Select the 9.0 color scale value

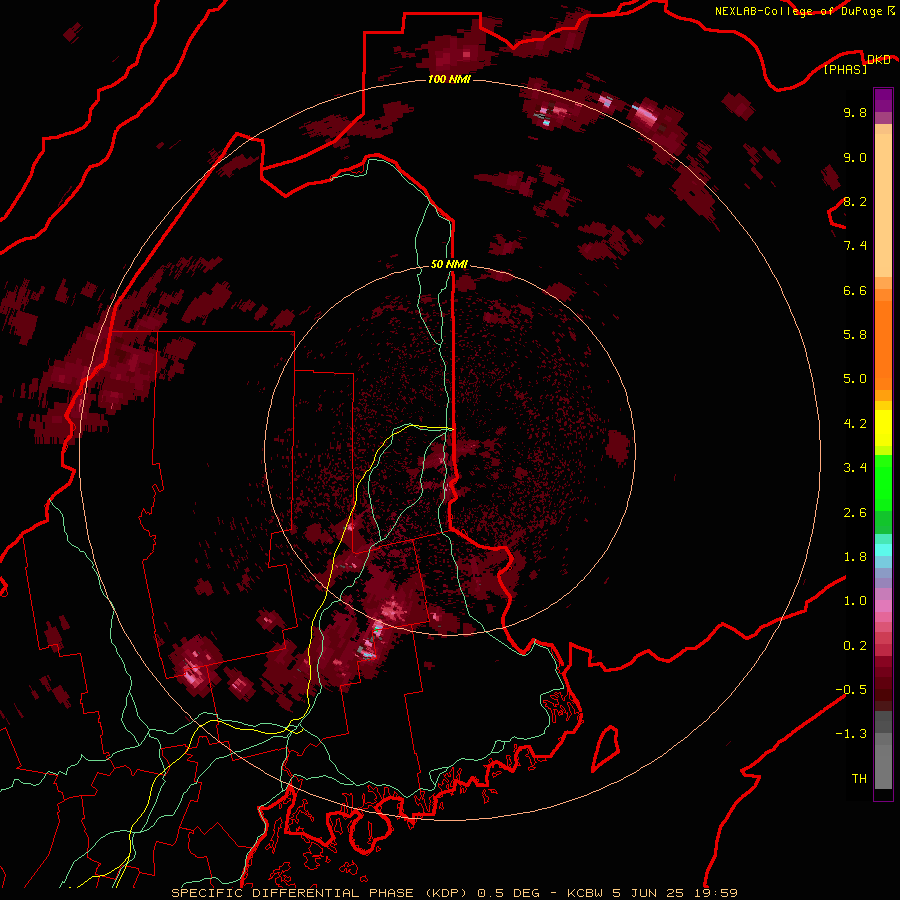point(855,158)
